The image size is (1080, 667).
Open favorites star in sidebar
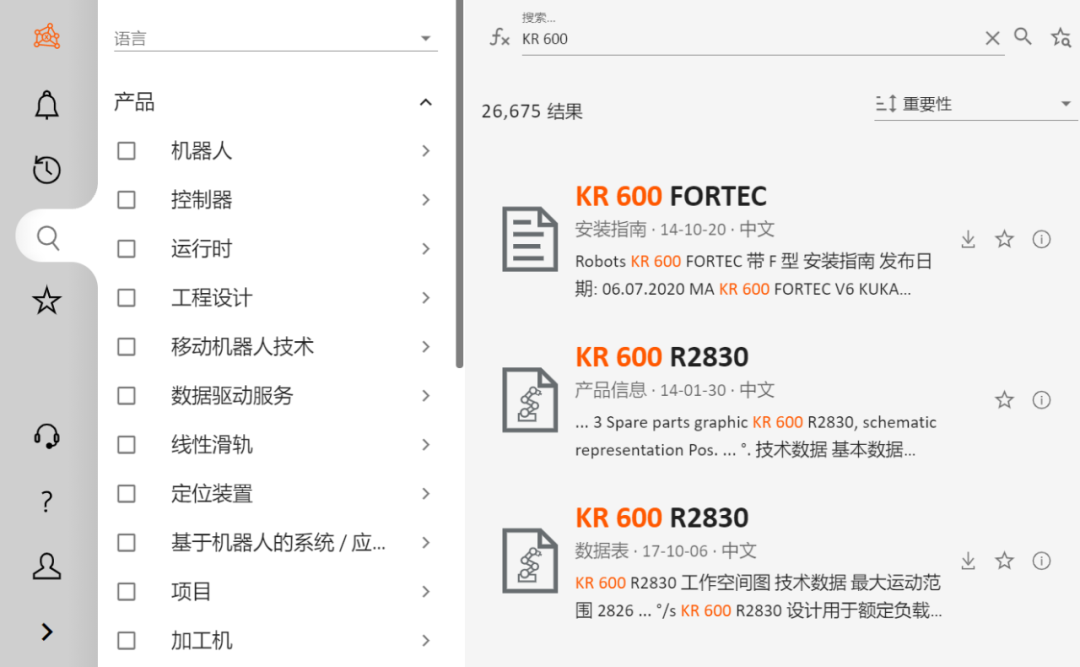pyautogui.click(x=47, y=300)
